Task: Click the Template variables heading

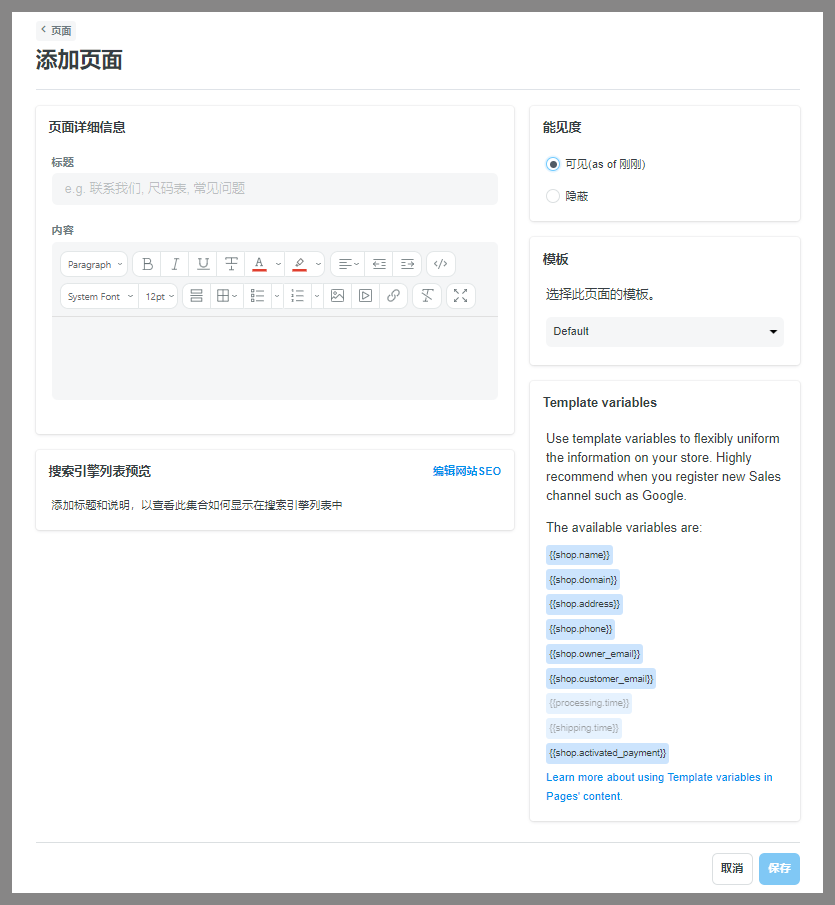Action: coord(600,402)
